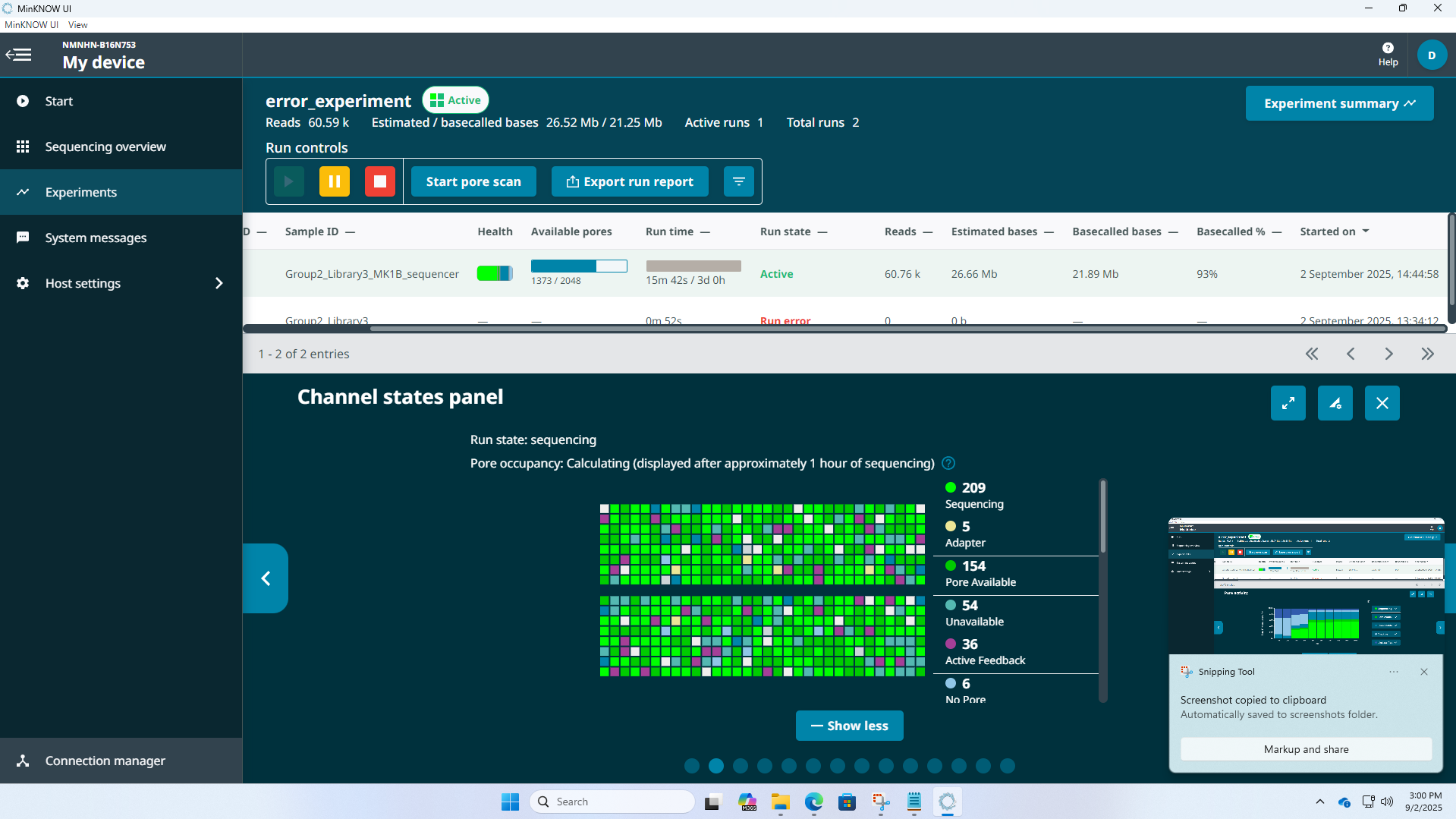Click the Show less button
The image size is (1456, 819).
(849, 726)
